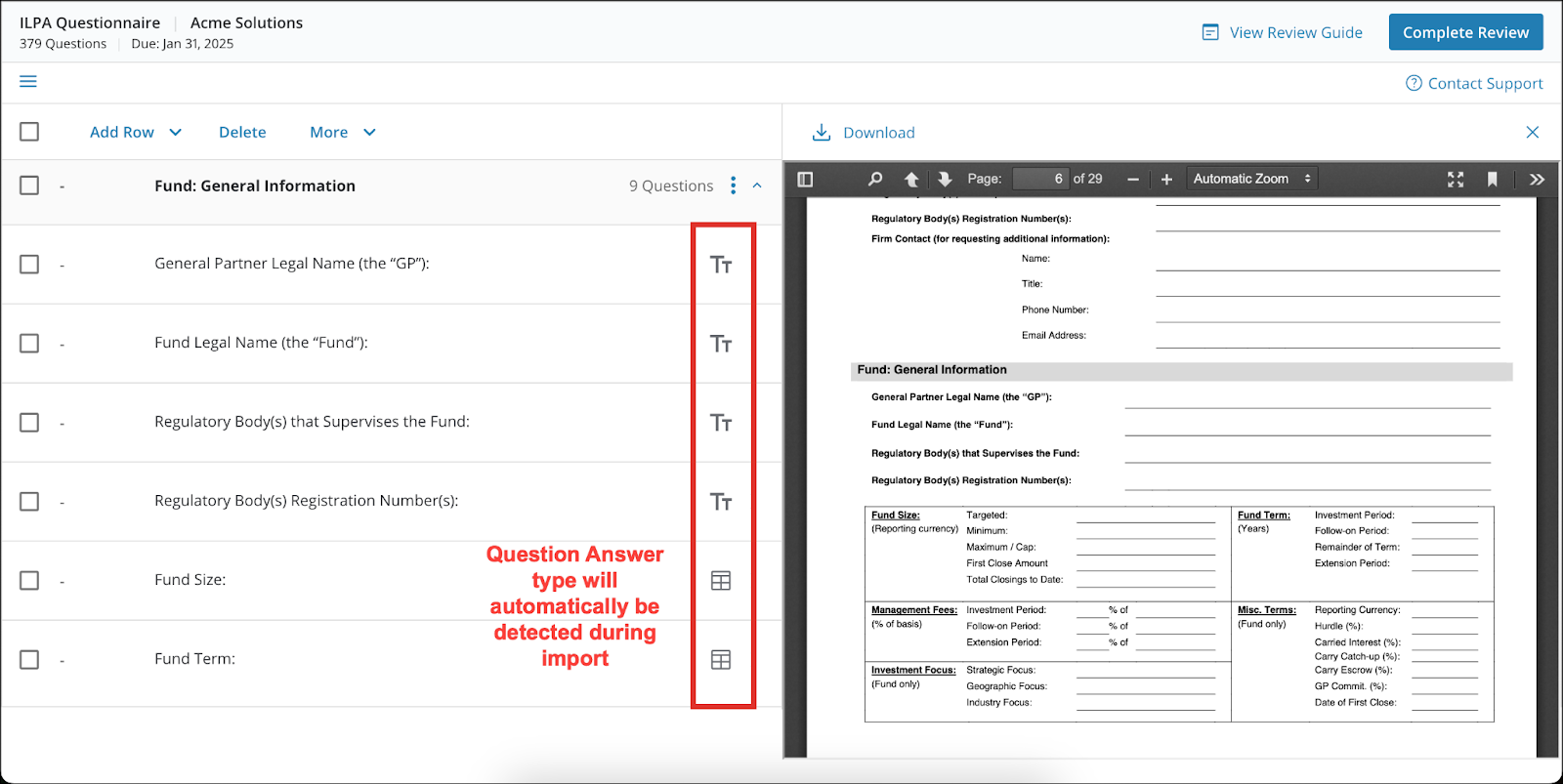Toggle the PDF viewer sidebar
Image resolution: width=1563 pixels, height=784 pixels.
click(805, 179)
